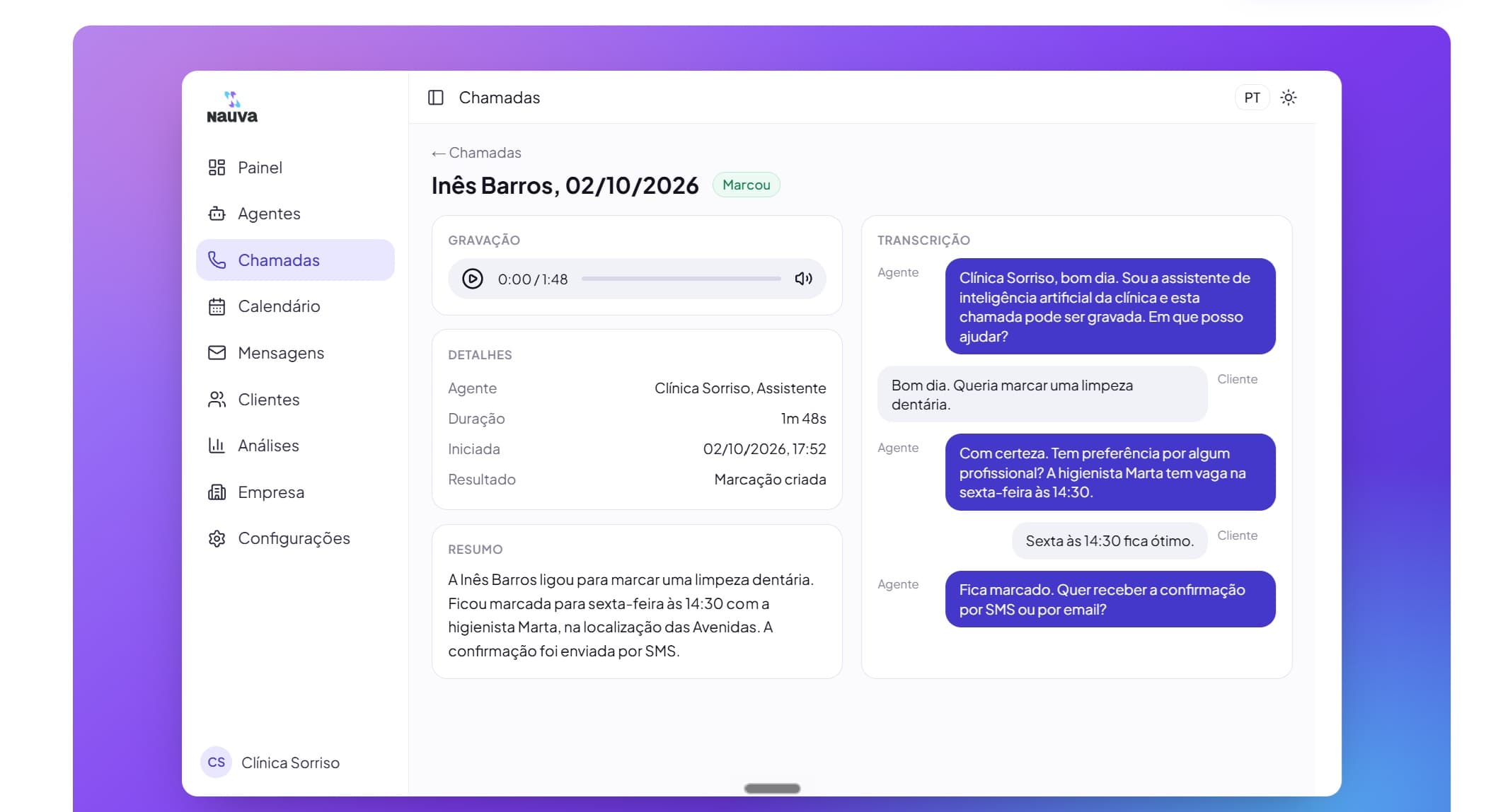The image size is (1486, 812).
Task: Click the TRANSCRIÇÃO section heading
Action: point(923,240)
